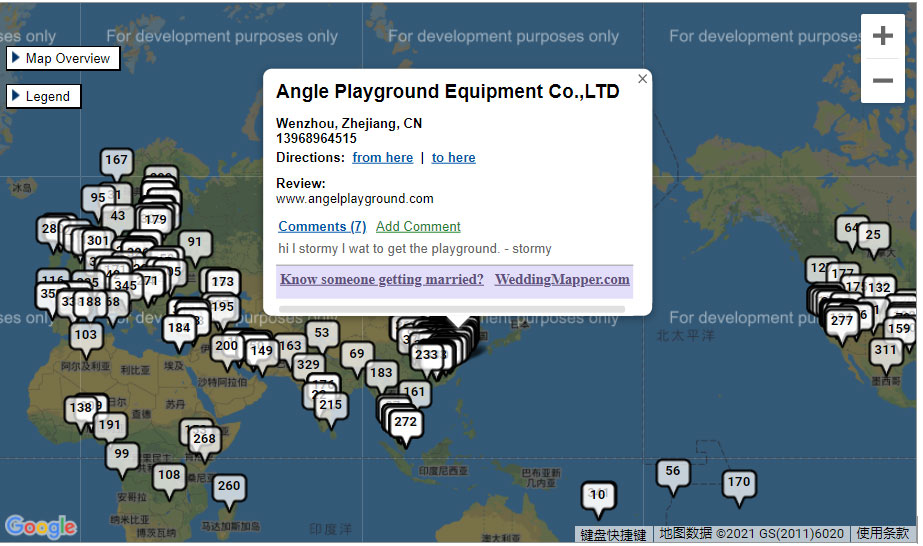Click the Add Comment link
923x546 pixels.
click(418, 227)
